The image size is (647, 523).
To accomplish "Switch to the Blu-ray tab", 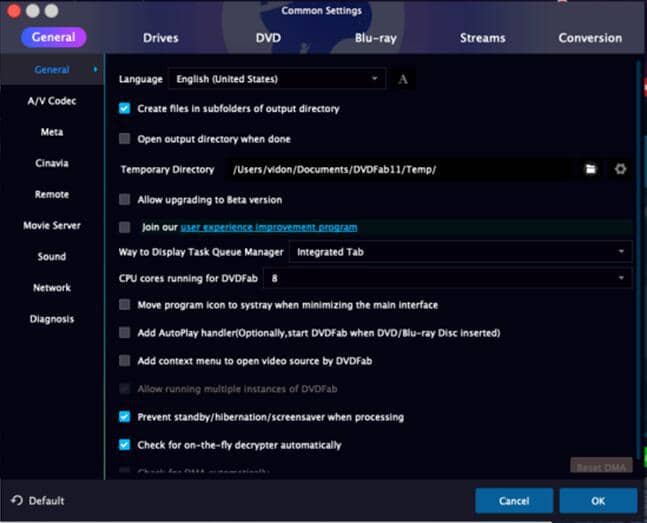I will coord(375,38).
